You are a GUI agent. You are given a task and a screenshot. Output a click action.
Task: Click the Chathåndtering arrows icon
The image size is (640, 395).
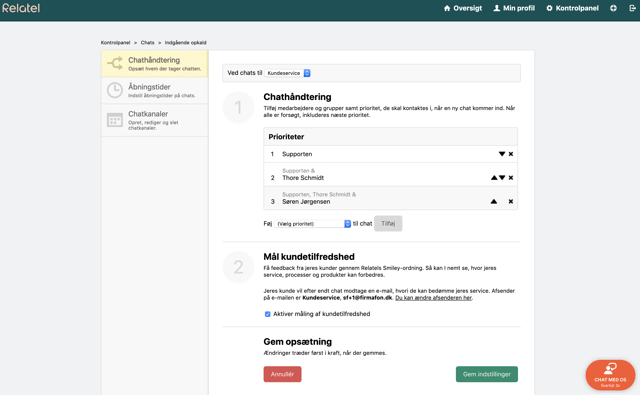[115, 63]
